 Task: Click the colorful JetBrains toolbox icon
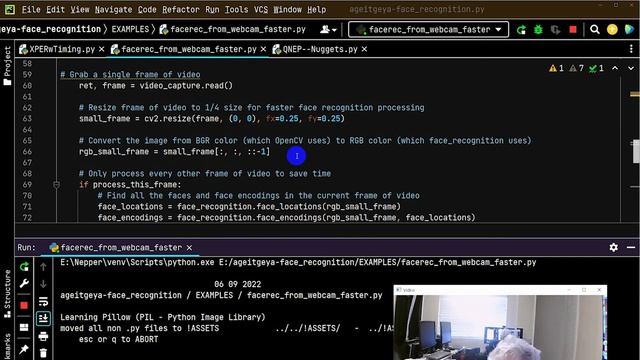click(629, 29)
